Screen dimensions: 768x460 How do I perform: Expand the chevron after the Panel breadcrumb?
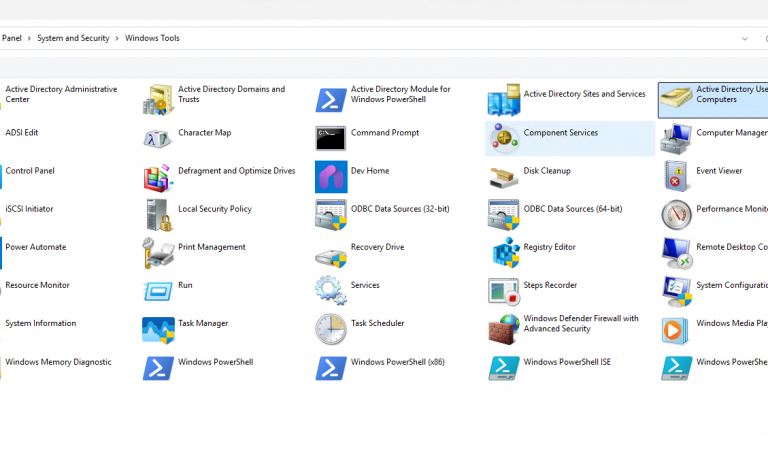tap(29, 38)
